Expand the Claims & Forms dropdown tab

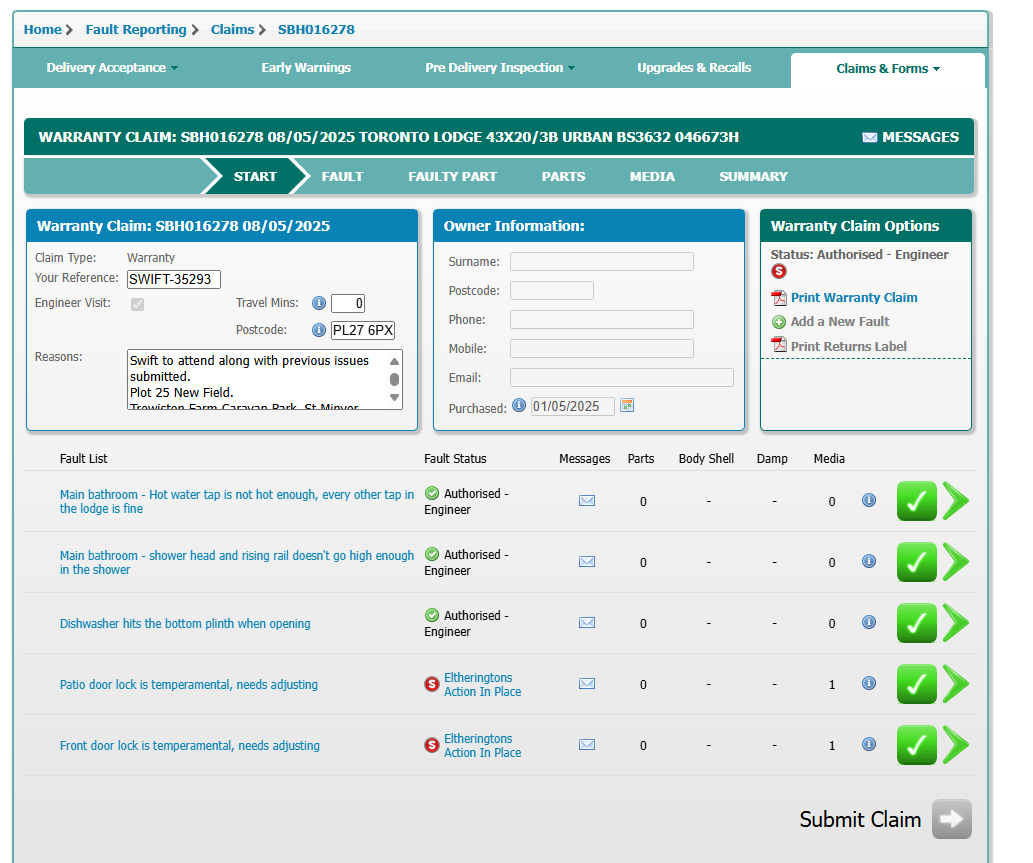point(888,69)
